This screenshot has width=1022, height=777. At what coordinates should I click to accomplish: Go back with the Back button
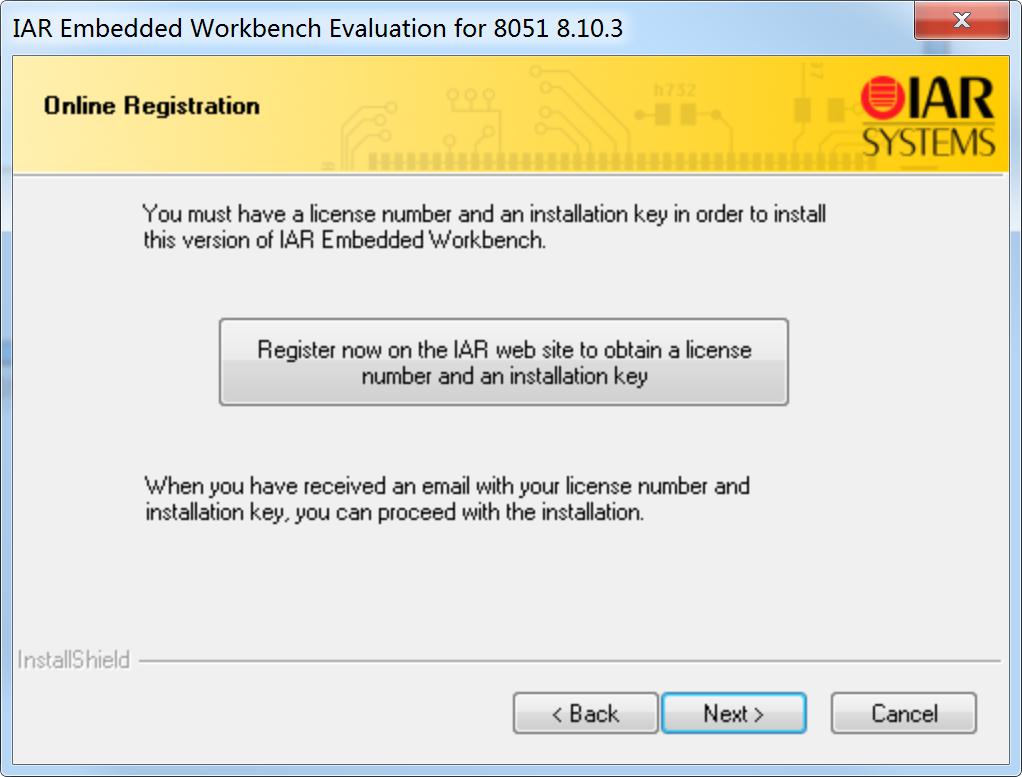585,714
